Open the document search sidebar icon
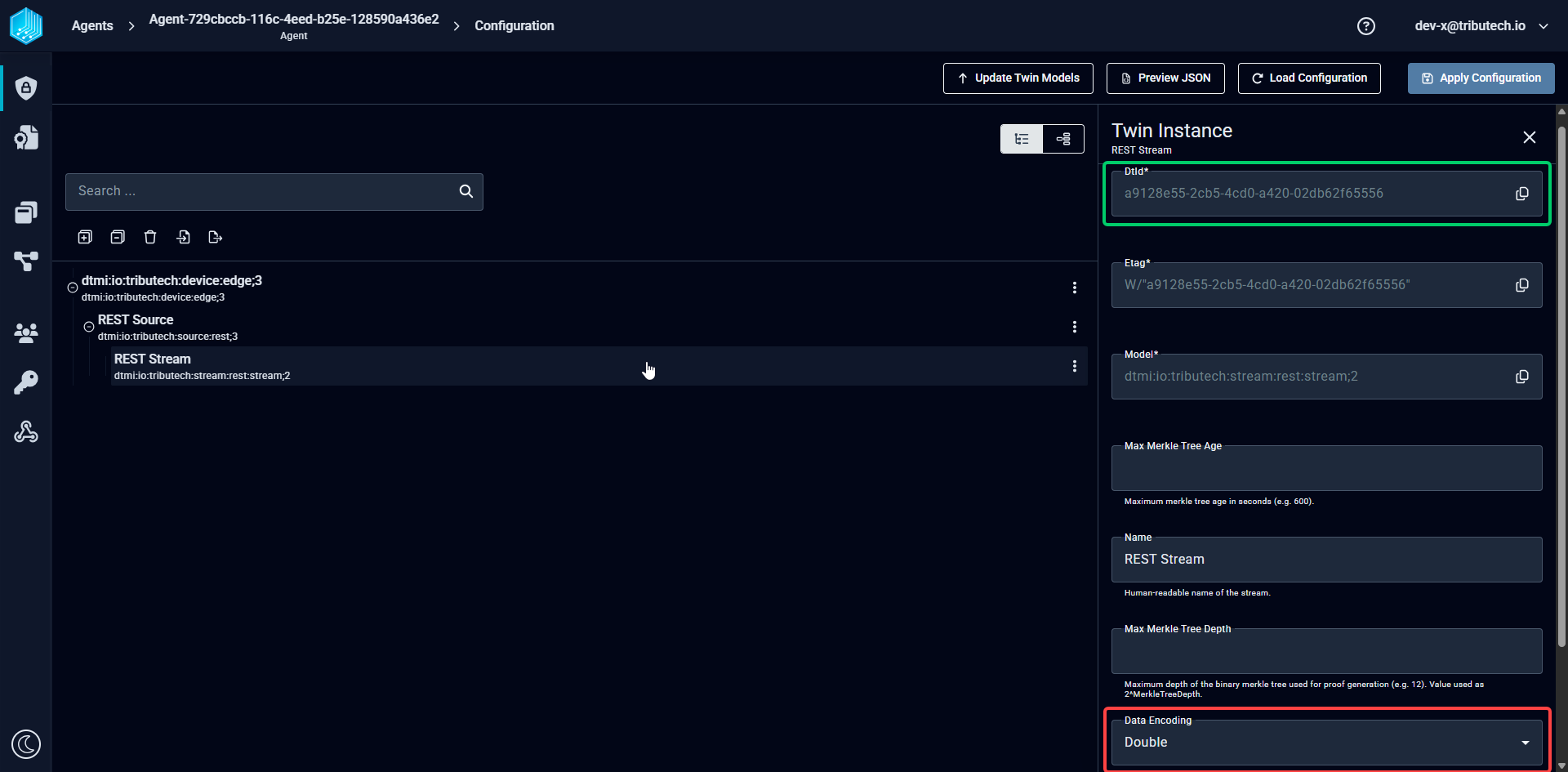Image resolution: width=1568 pixels, height=772 pixels. click(x=26, y=137)
